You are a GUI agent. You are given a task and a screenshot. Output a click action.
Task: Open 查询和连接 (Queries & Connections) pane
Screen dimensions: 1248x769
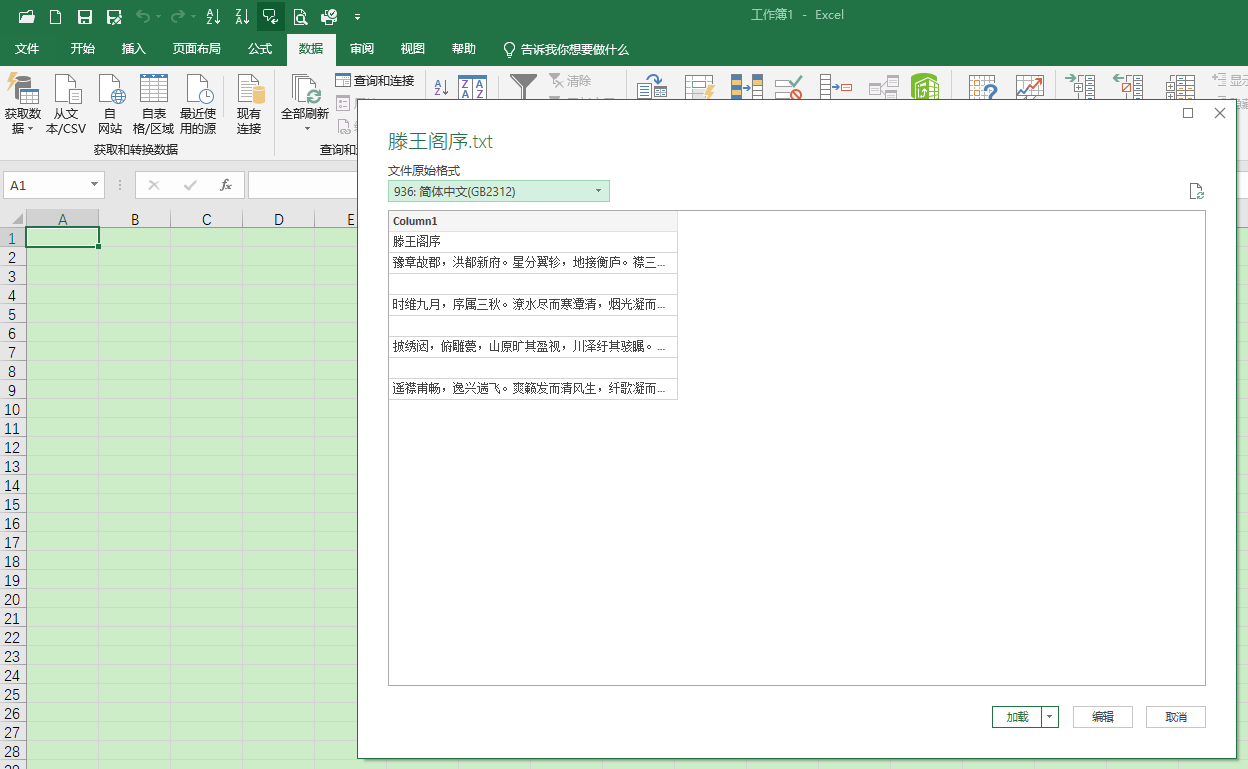coord(375,80)
